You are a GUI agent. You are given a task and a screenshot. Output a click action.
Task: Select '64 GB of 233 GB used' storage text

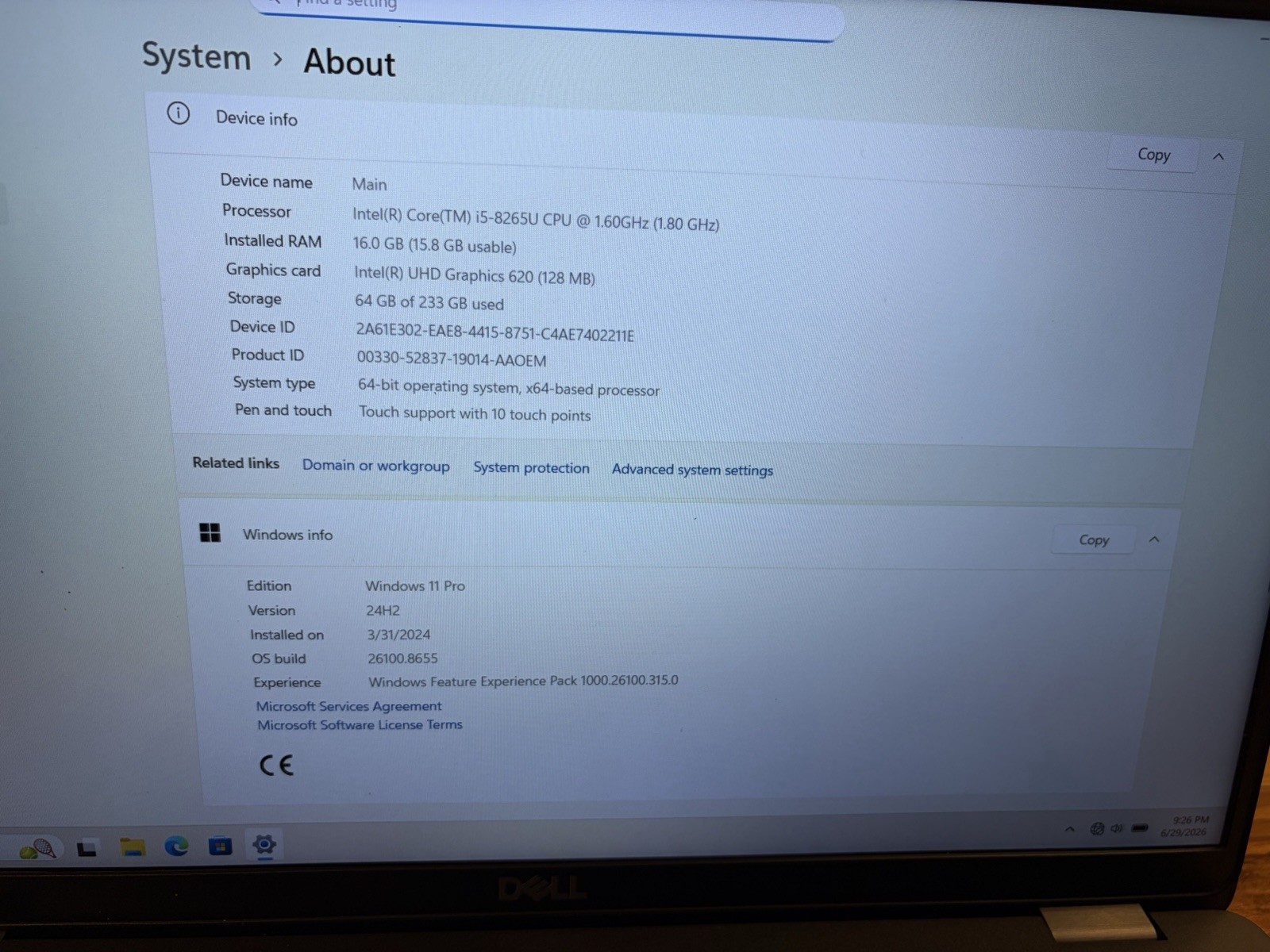(x=429, y=302)
